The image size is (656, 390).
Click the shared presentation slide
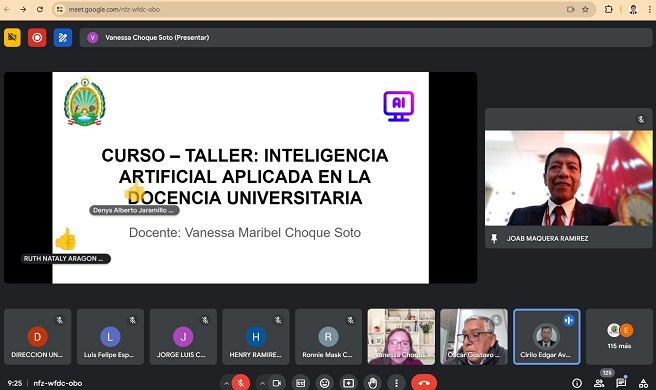click(241, 177)
